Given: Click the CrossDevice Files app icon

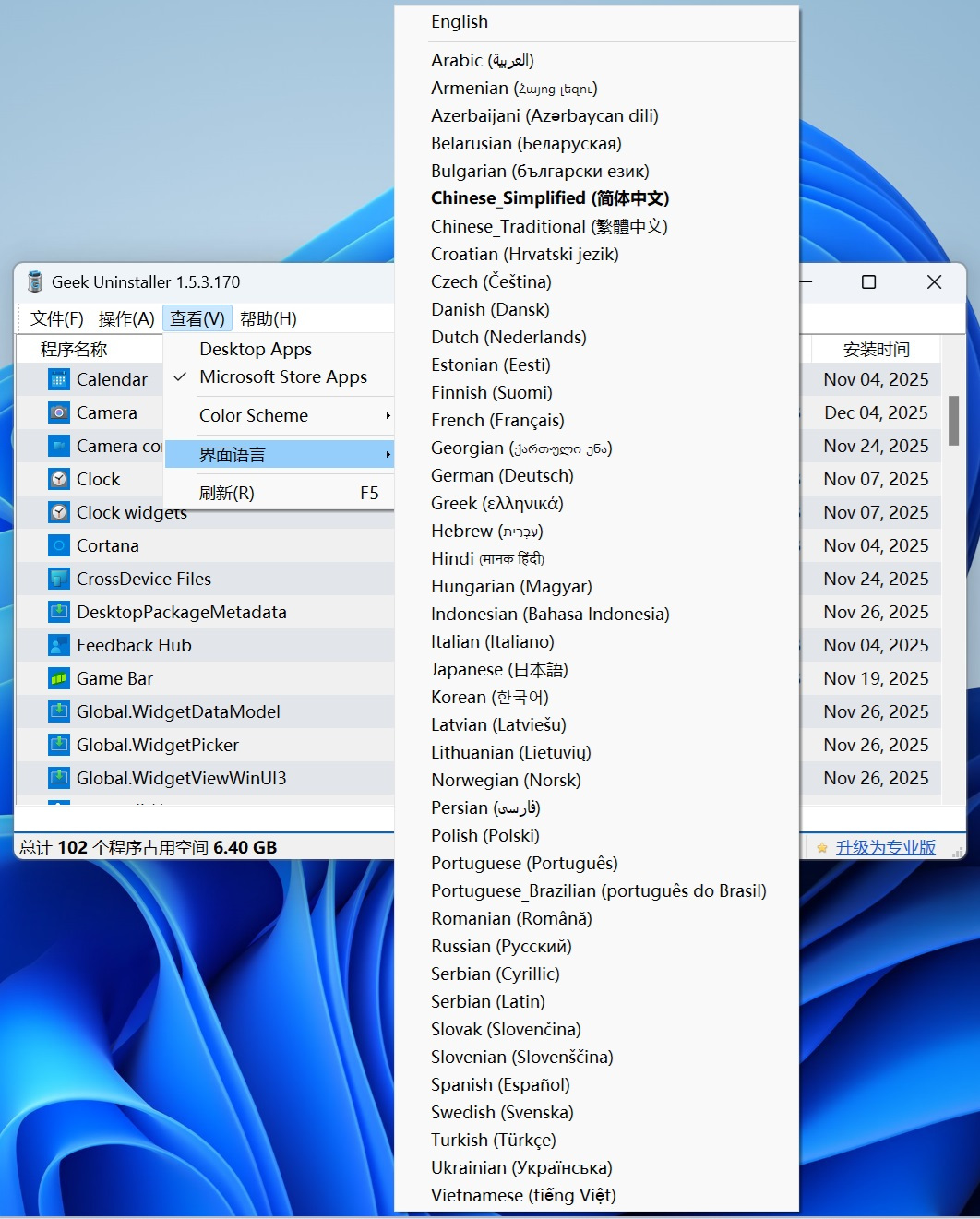Looking at the screenshot, I should 58,578.
